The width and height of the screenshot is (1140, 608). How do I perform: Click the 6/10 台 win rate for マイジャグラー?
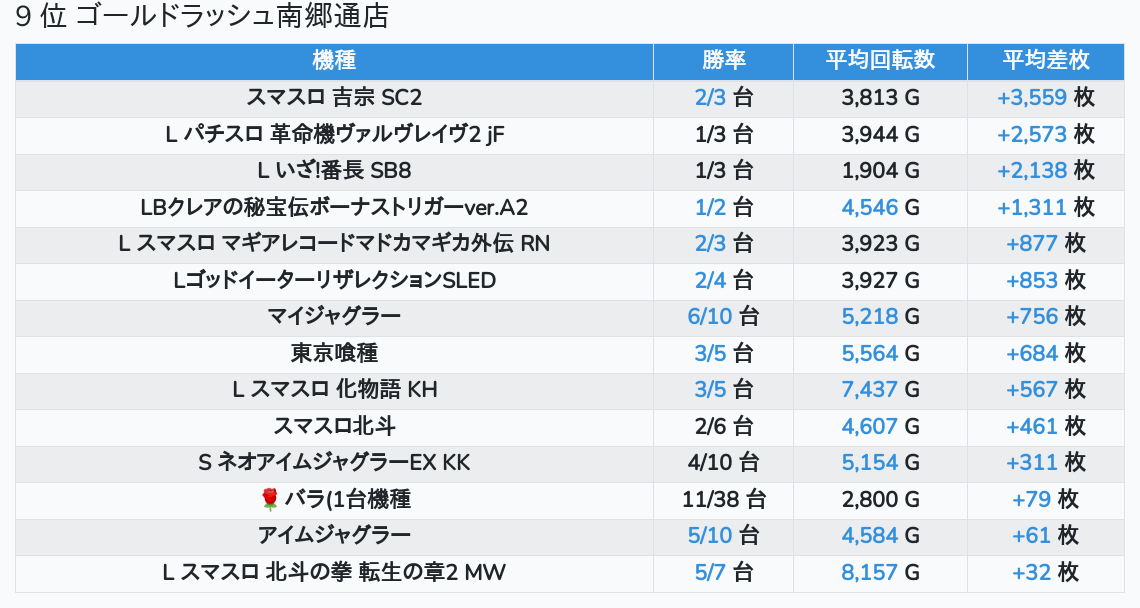click(x=723, y=317)
